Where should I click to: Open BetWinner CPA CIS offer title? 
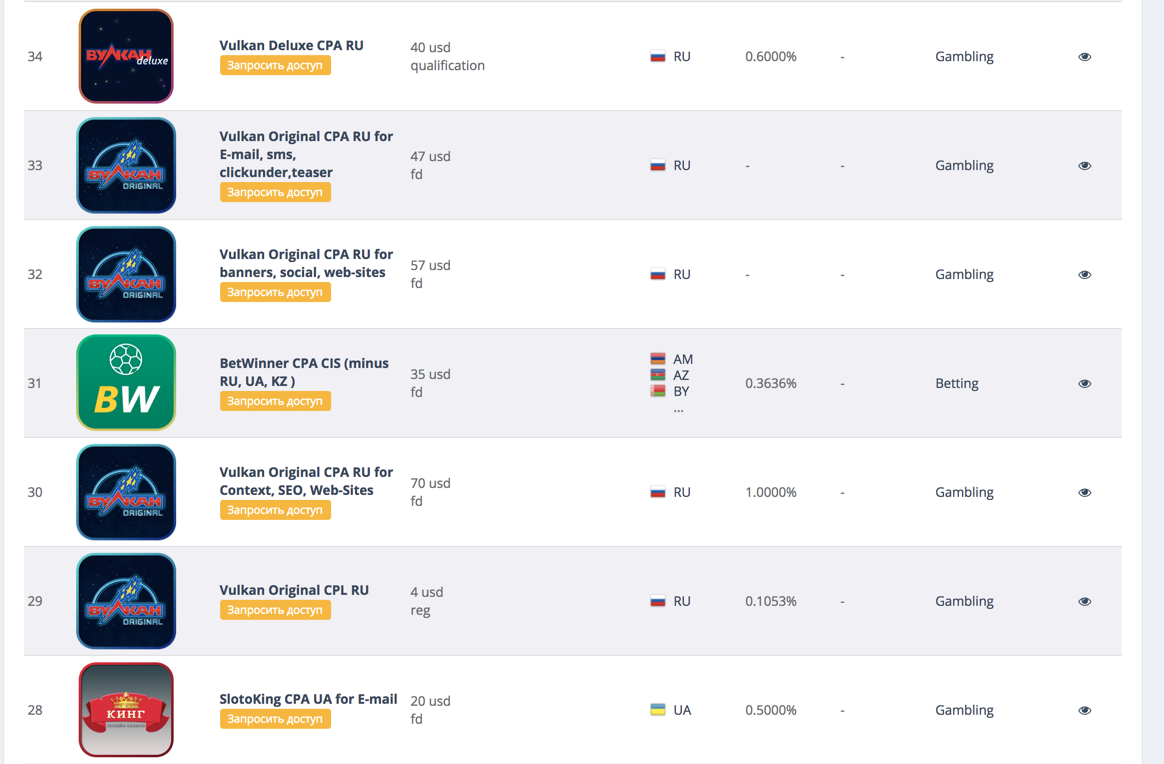(304, 372)
